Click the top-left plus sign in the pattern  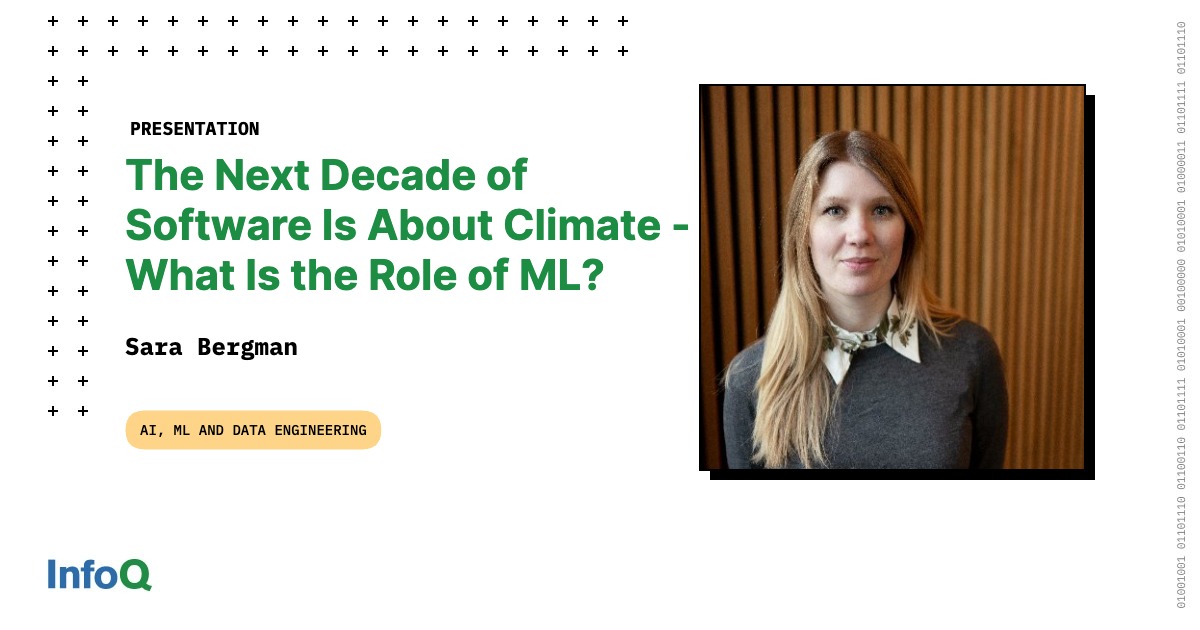pyautogui.click(x=53, y=20)
